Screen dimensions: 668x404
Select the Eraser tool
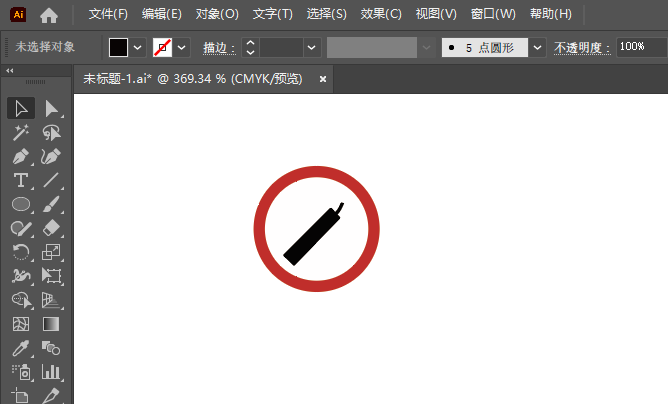(52, 228)
